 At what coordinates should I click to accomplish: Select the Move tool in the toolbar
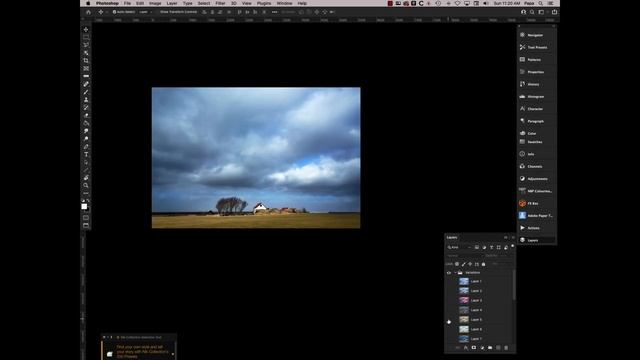[x=86, y=29]
